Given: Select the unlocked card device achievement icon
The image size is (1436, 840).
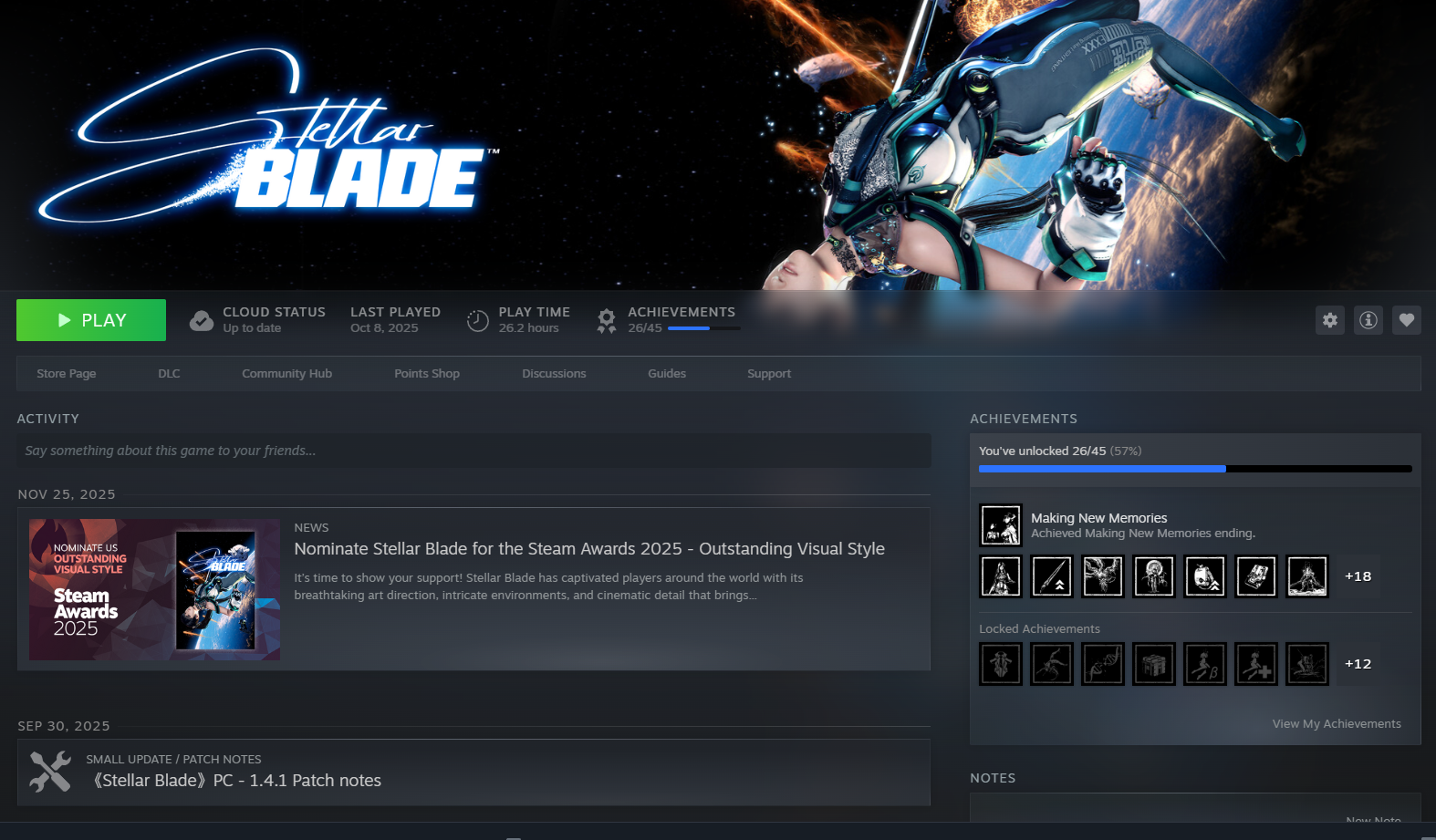Looking at the screenshot, I should point(1256,576).
